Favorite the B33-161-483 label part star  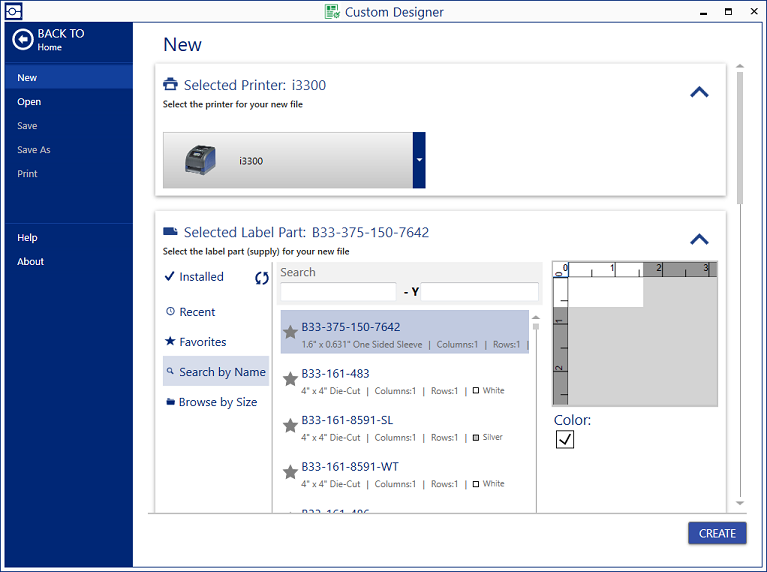[x=290, y=379]
